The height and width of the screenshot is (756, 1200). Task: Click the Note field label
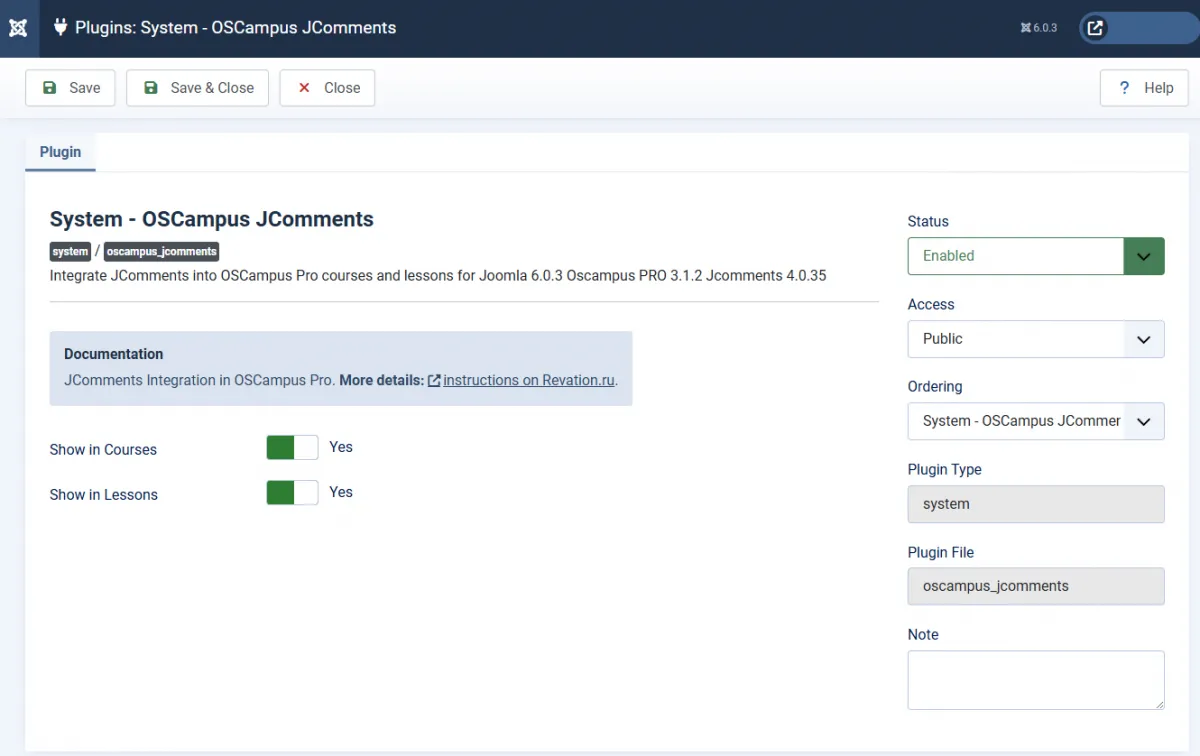coord(923,635)
